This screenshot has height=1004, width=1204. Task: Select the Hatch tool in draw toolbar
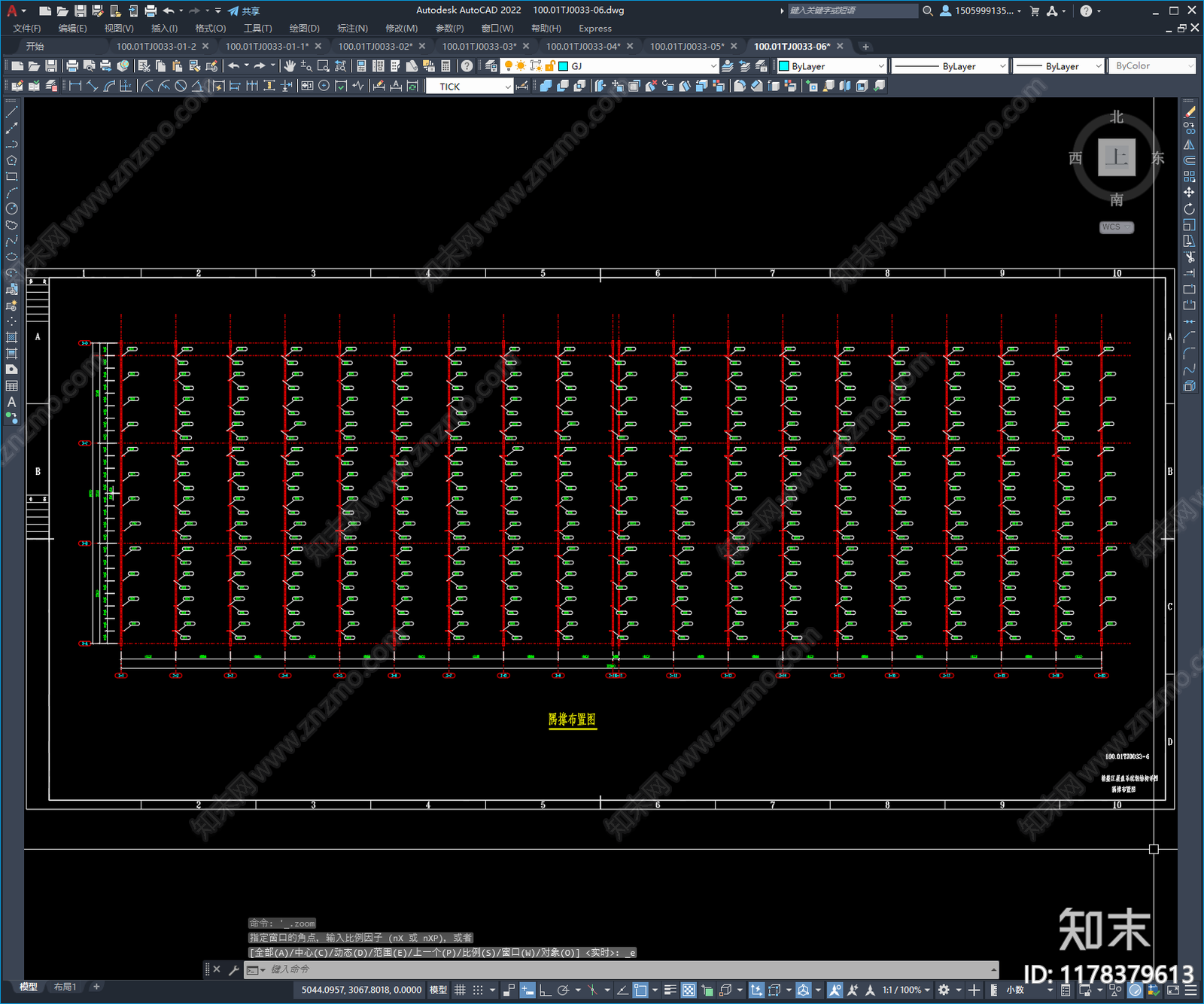click(11, 337)
